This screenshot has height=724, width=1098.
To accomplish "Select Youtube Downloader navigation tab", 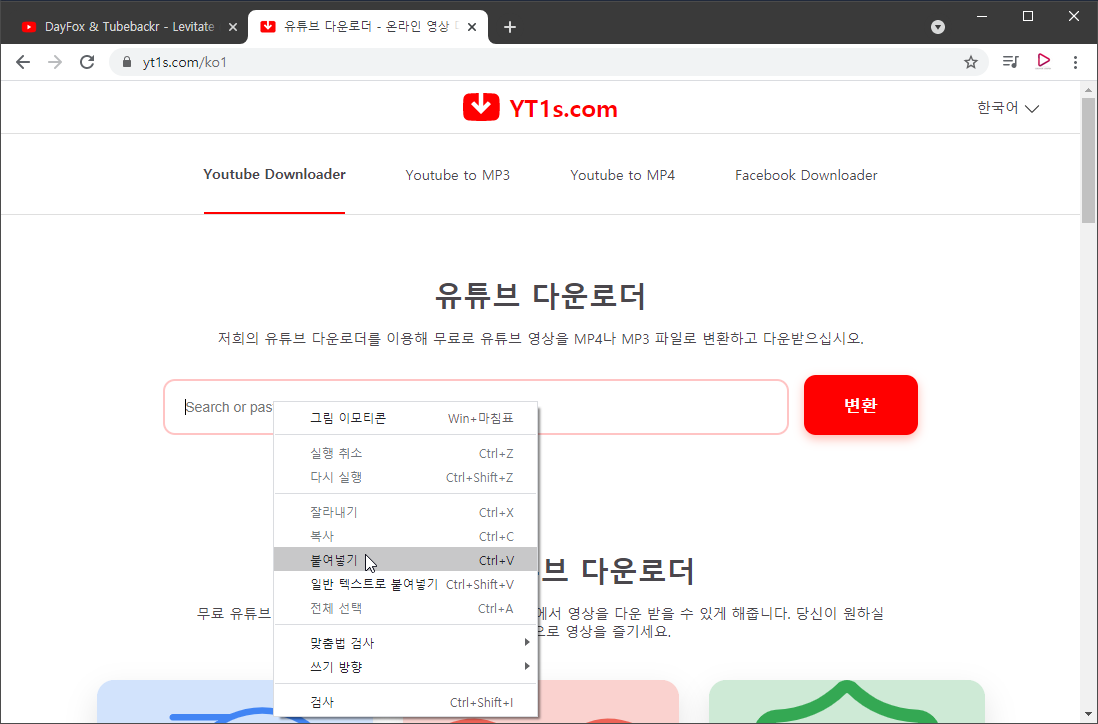I will click(x=274, y=174).
